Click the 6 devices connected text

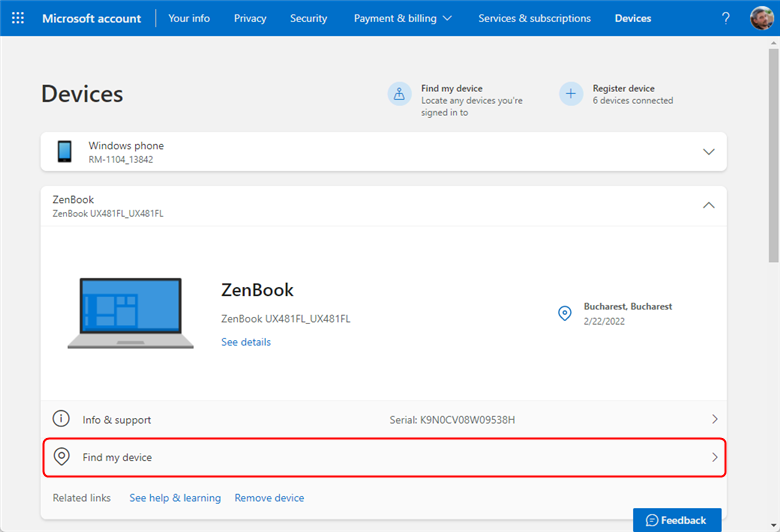point(633,101)
